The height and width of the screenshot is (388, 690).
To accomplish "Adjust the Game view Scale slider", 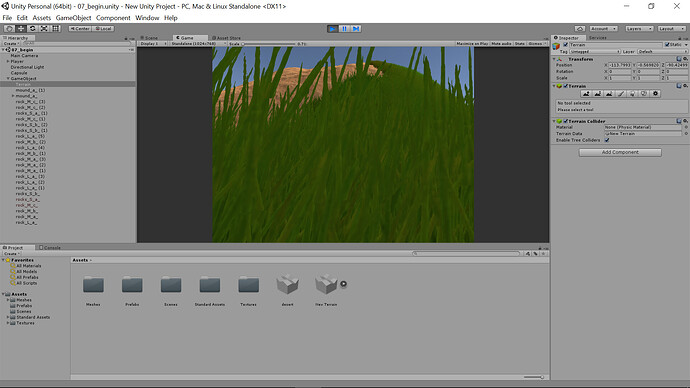I will coord(268,44).
